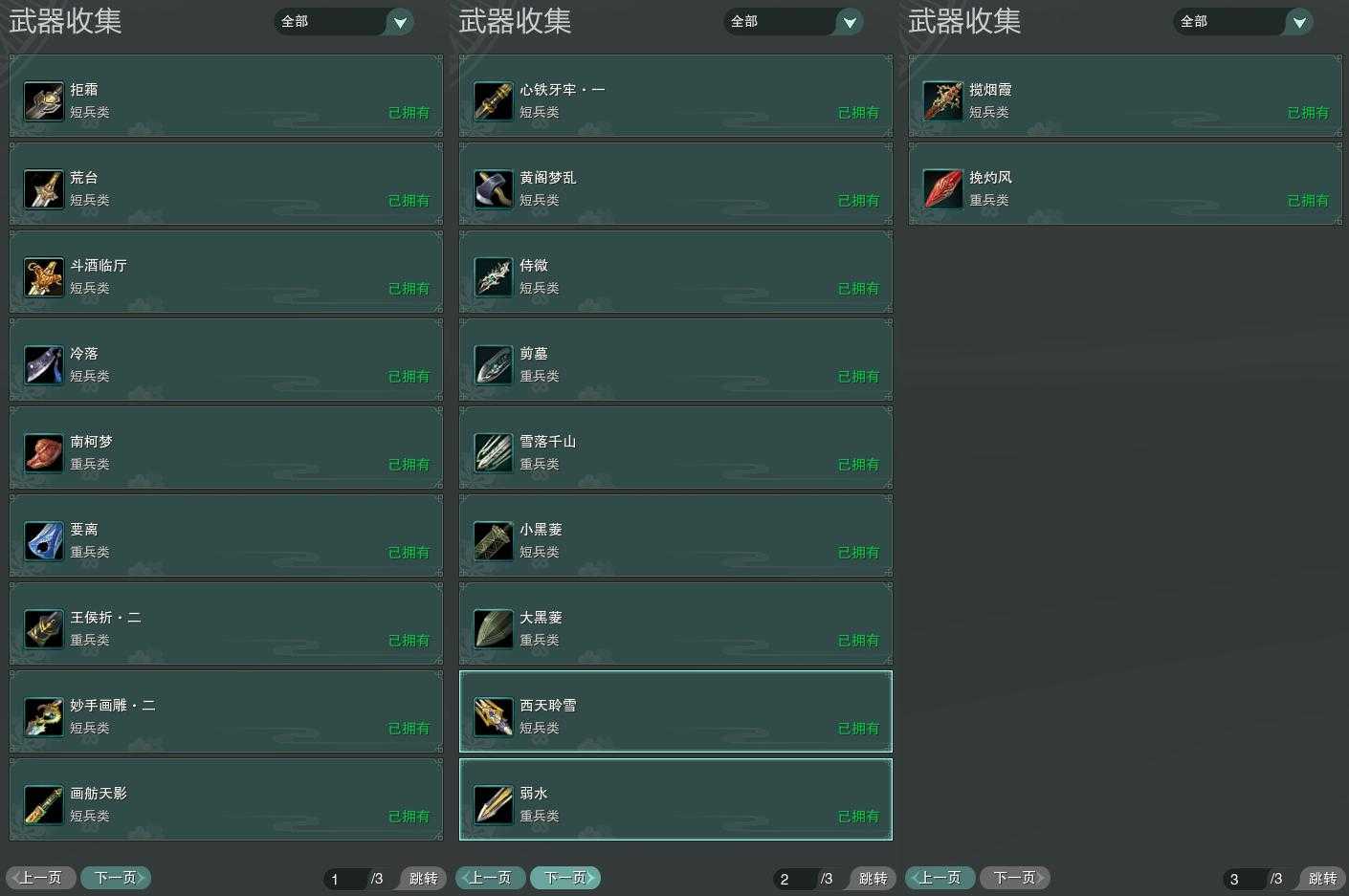Click the 南柯梦 red weapon icon

coord(44,453)
